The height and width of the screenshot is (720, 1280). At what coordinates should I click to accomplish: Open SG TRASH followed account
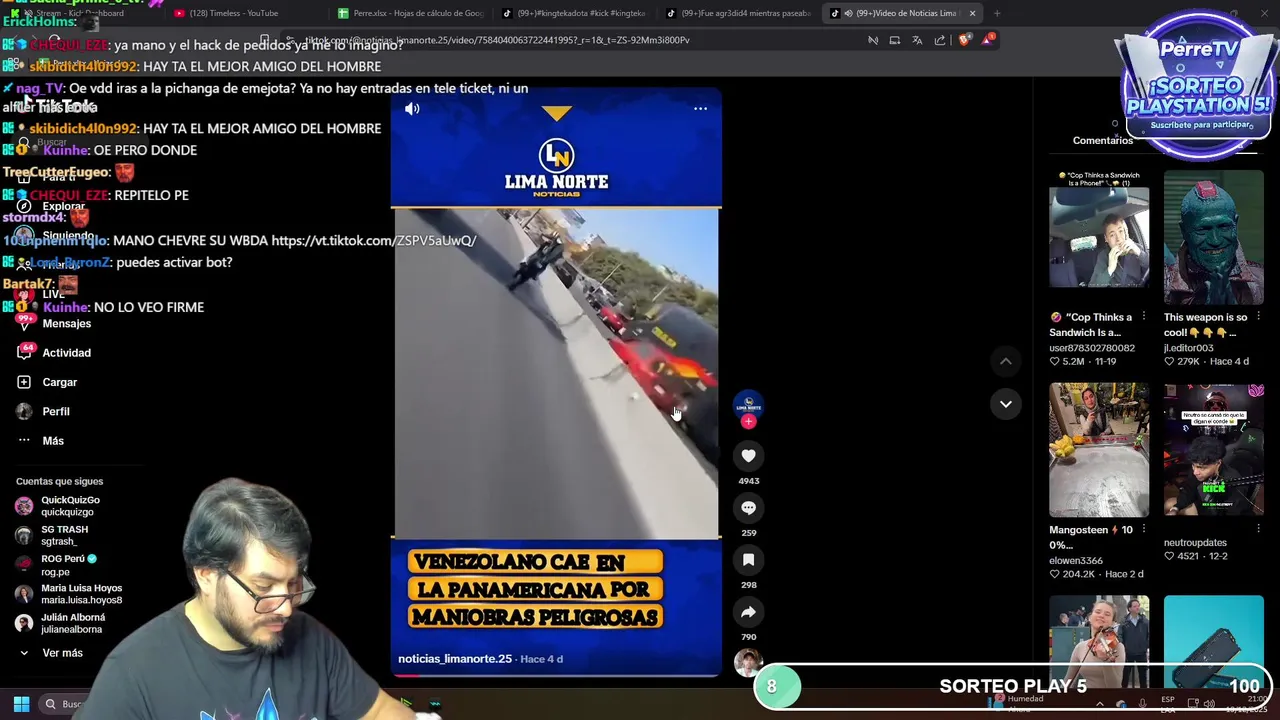click(x=64, y=535)
